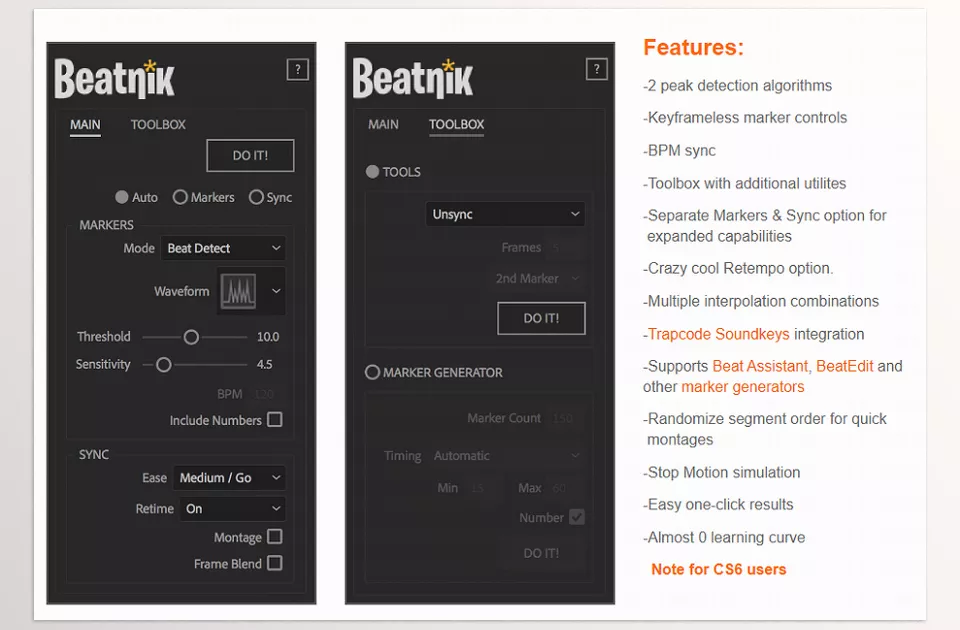The image size is (960, 630).
Task: Click the waveform preview thumbnail icon
Action: coord(238,291)
